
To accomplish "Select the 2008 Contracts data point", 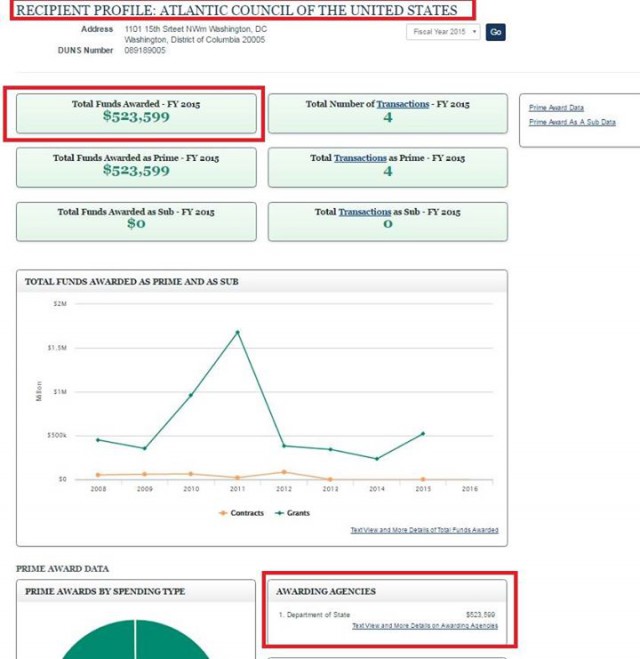I will click(x=98, y=475).
